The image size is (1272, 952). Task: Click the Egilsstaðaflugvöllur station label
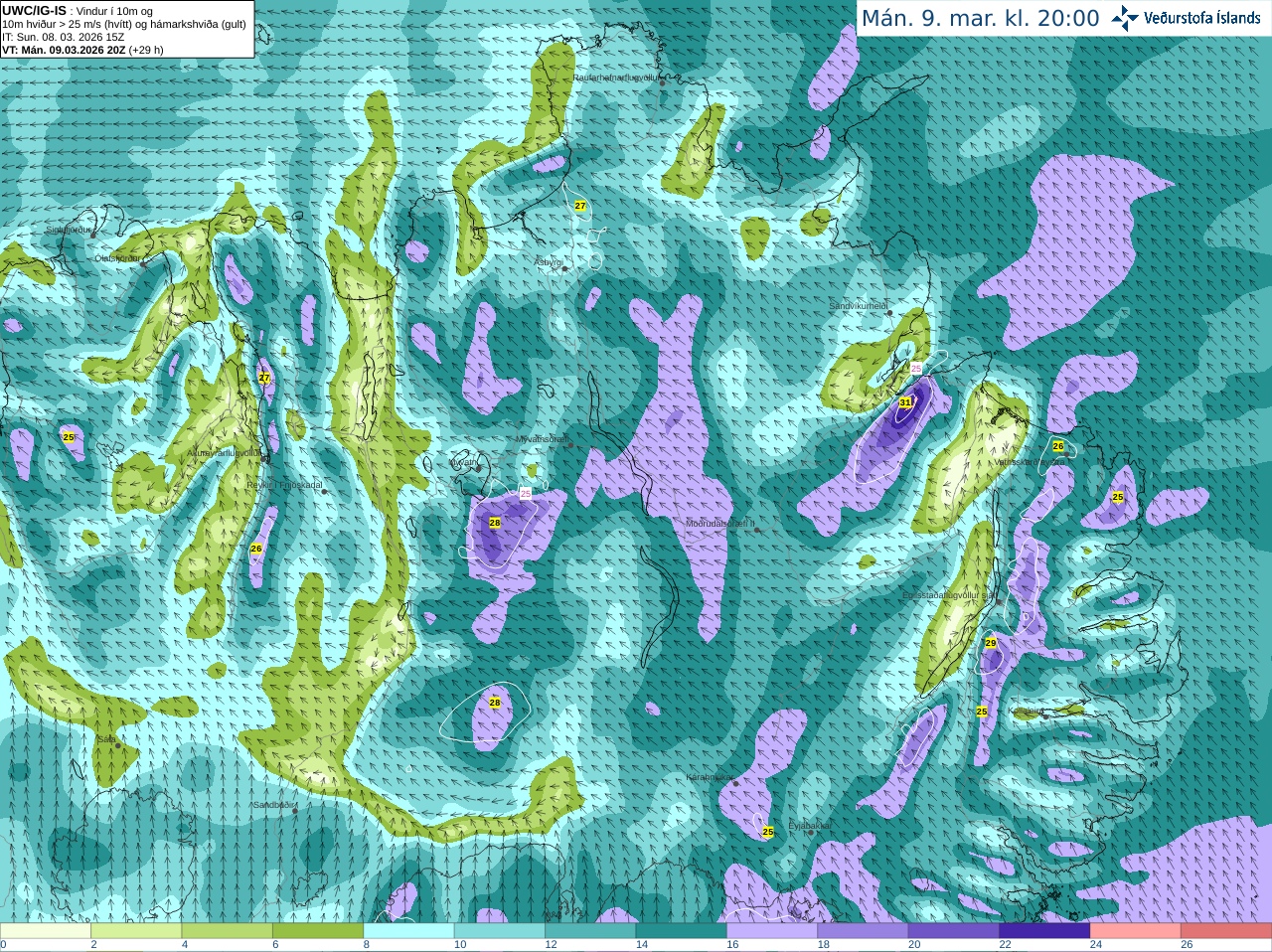pyautogui.click(x=949, y=594)
